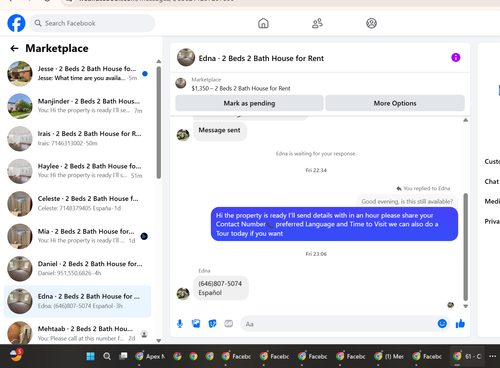This screenshot has width=500, height=368.
Task: Click the conversation list scrollbar thumb
Action: click(159, 123)
